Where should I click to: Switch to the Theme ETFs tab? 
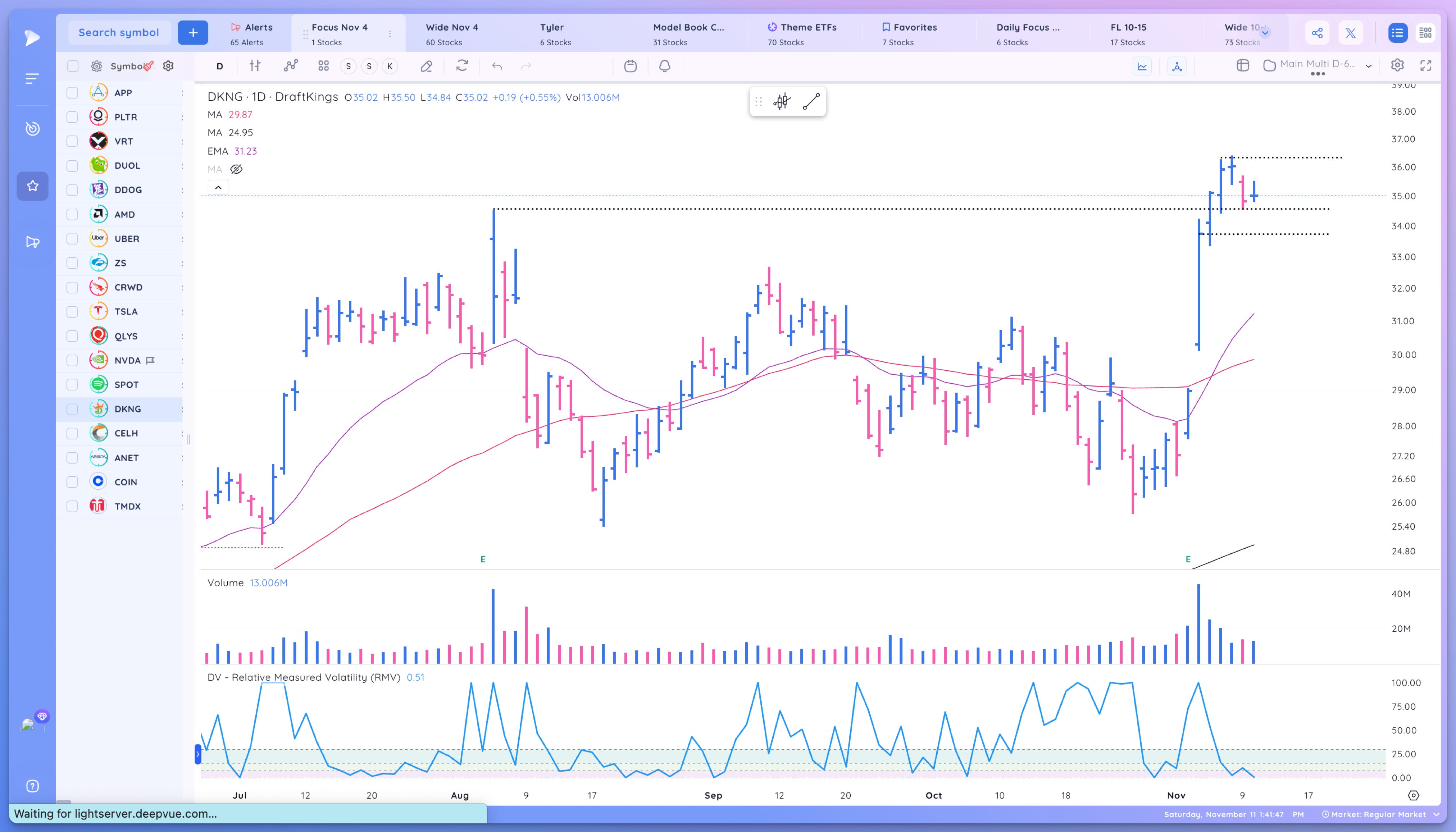802,34
